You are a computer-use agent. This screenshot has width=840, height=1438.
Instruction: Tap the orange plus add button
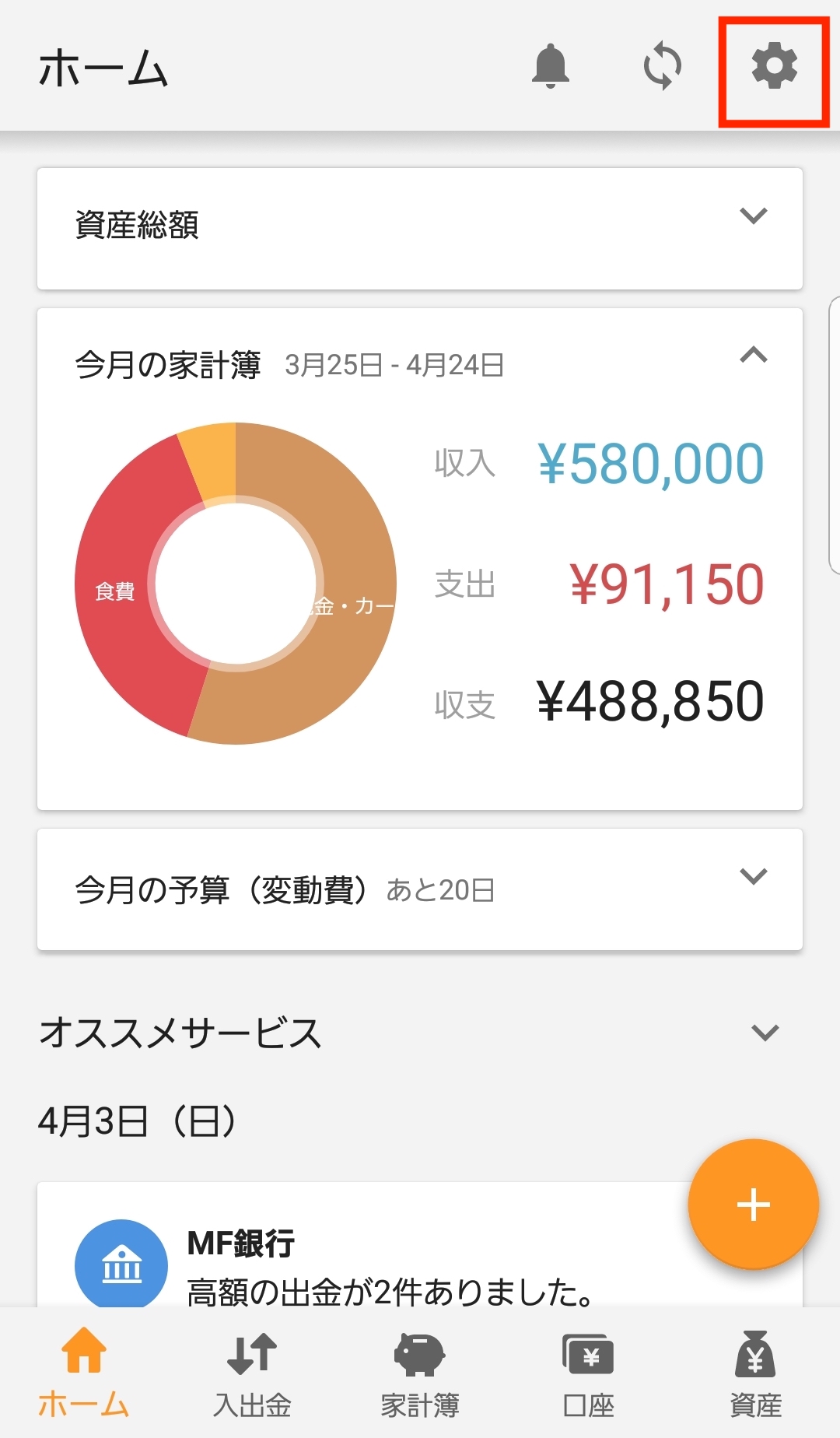point(754,1205)
